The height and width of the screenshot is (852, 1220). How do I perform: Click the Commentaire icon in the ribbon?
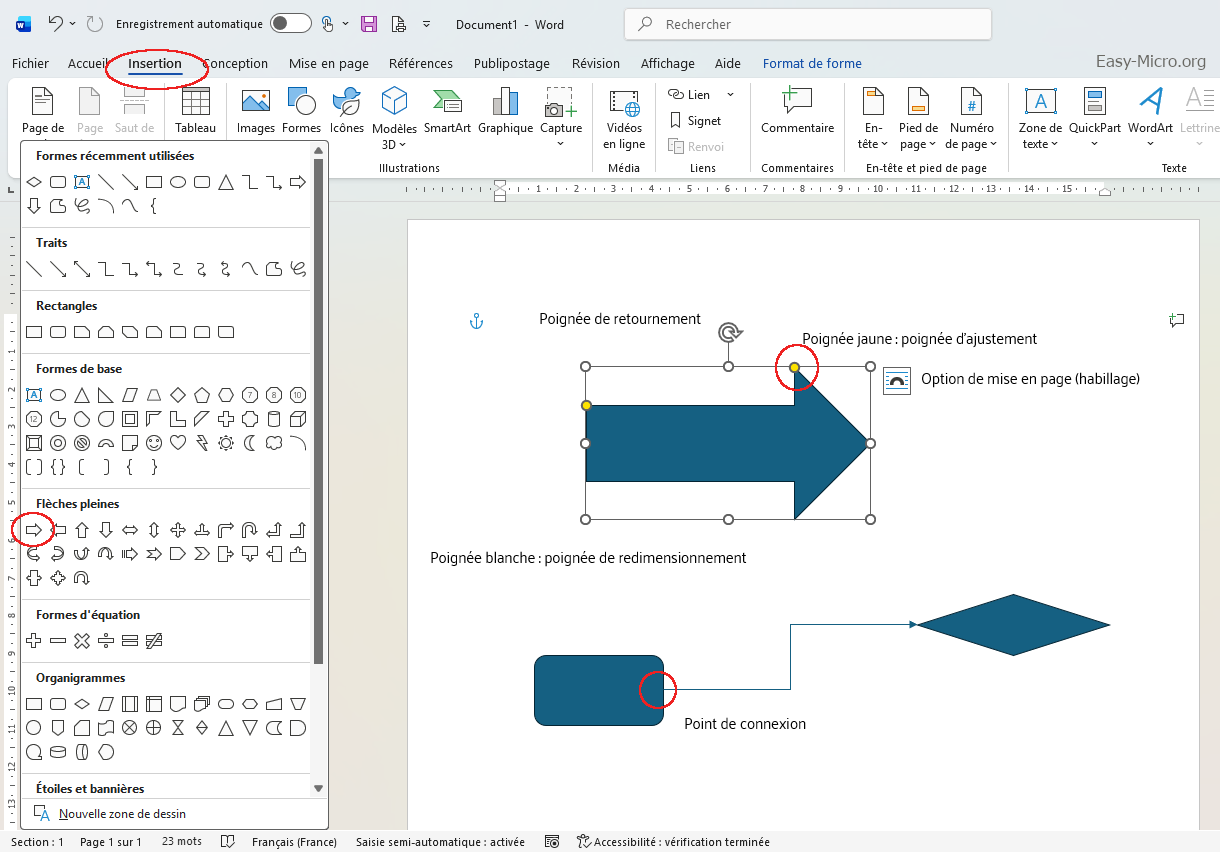coord(797,110)
